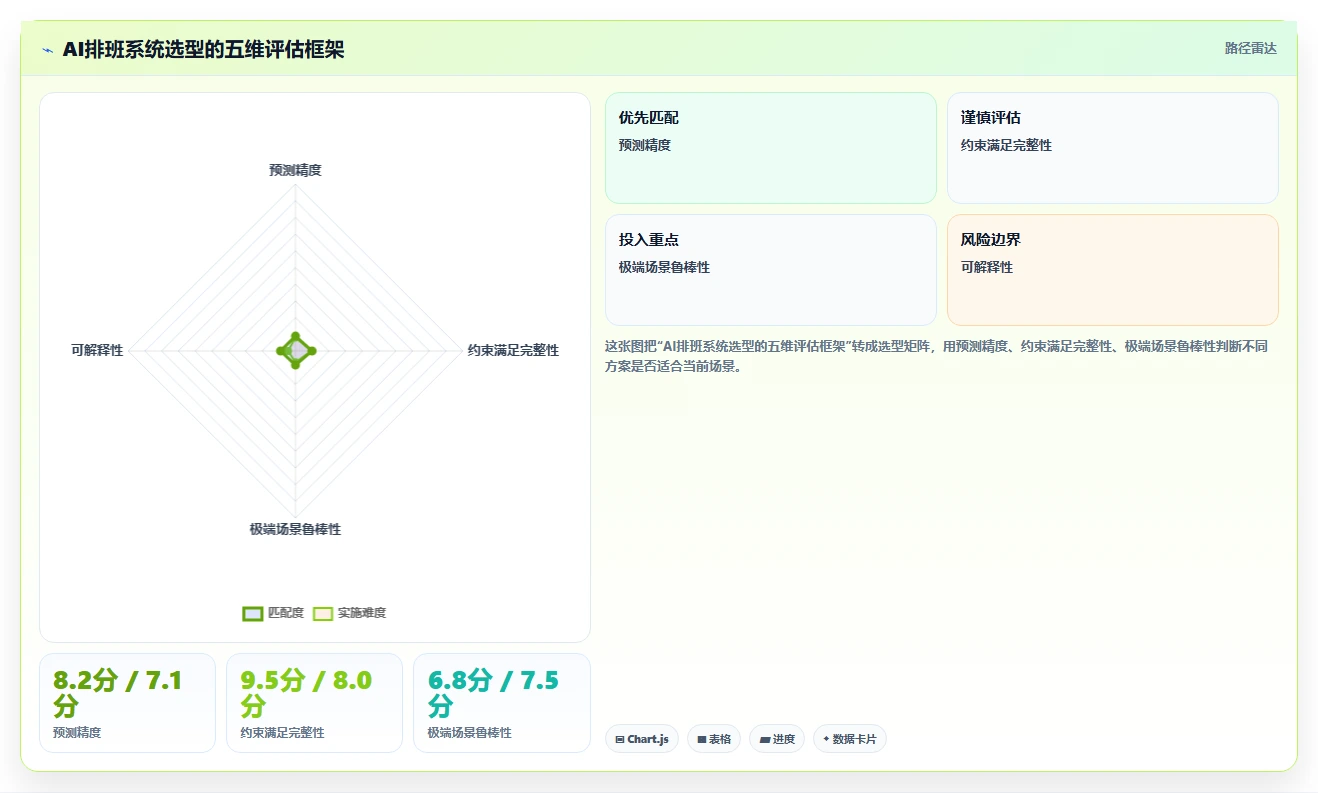Click the 进度 tag
Image resolution: width=1318 pixels, height=793 pixels.
coord(777,739)
